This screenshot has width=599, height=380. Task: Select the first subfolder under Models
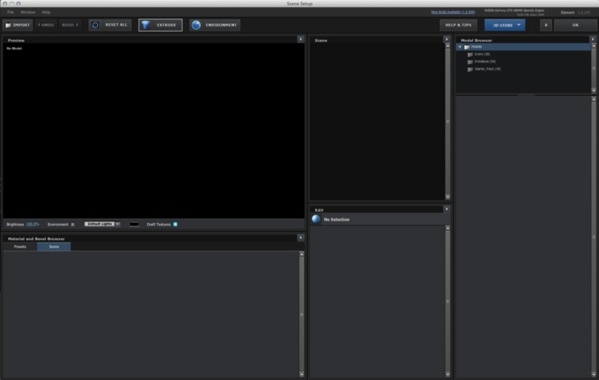(482, 54)
